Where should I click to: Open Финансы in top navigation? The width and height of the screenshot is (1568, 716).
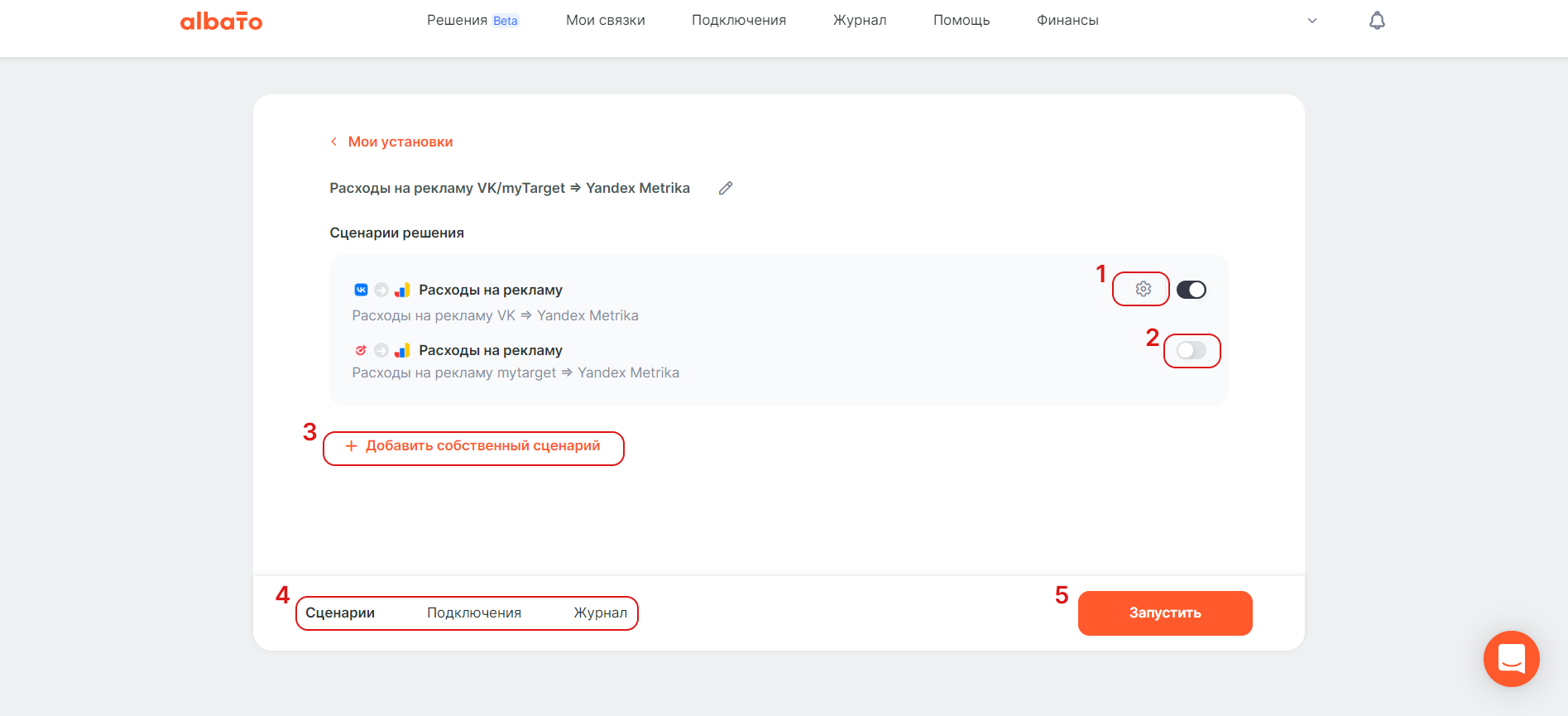coord(1067,21)
